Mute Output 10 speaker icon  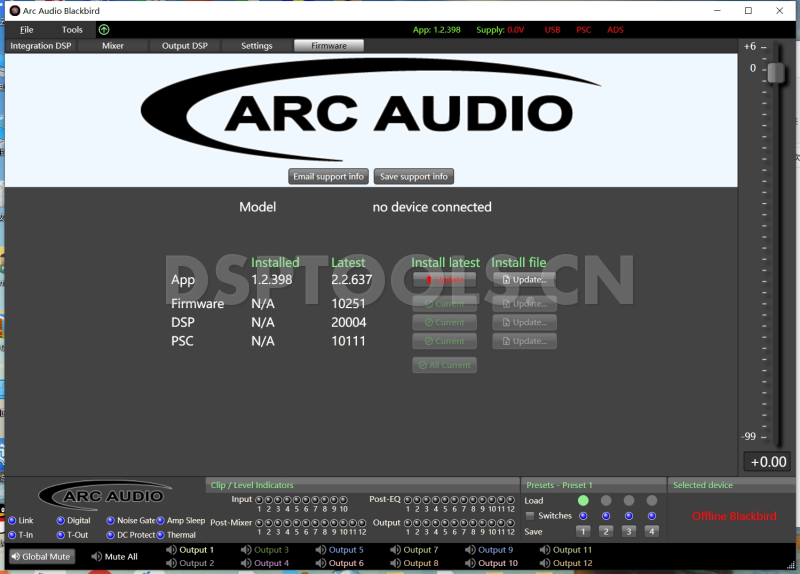(470, 563)
